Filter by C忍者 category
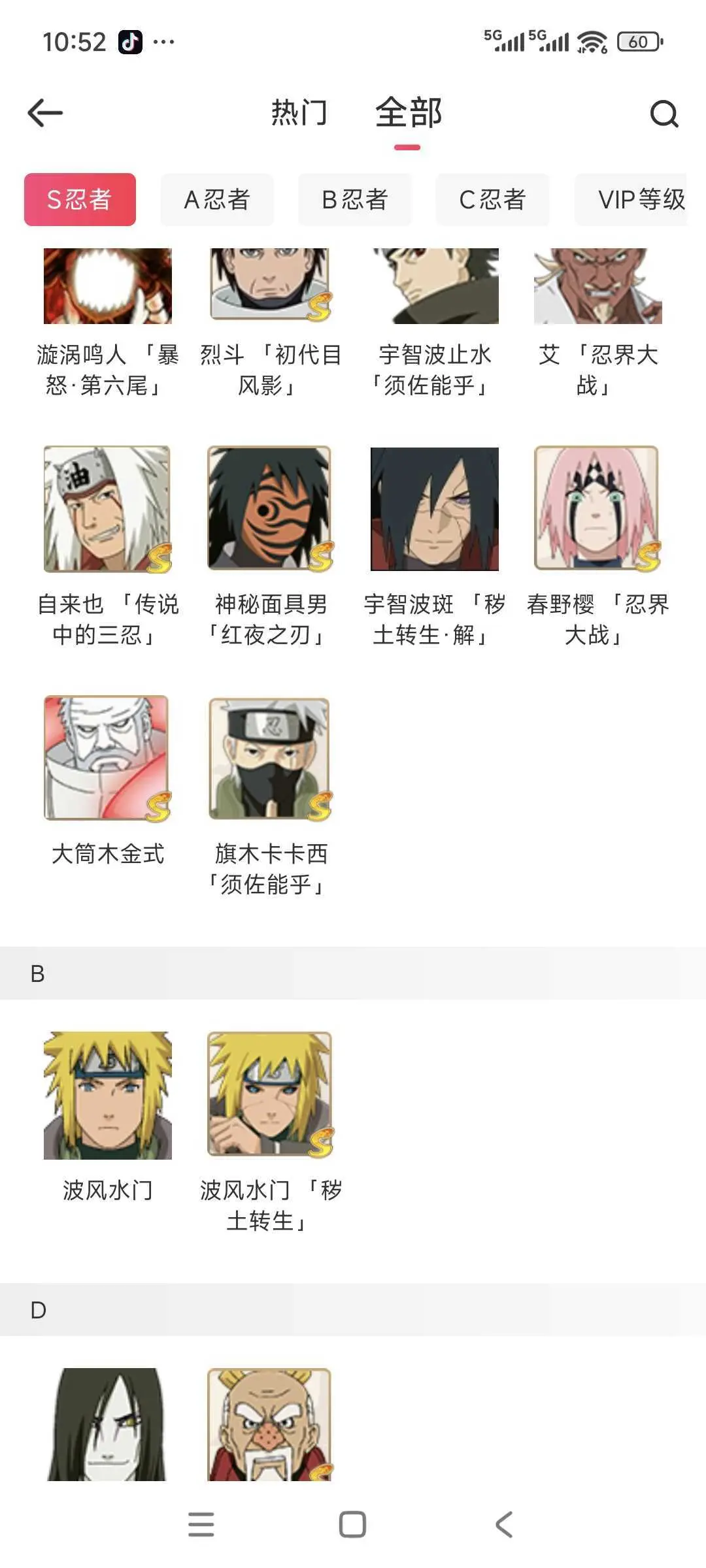The height and width of the screenshot is (1568, 706). coord(493,199)
